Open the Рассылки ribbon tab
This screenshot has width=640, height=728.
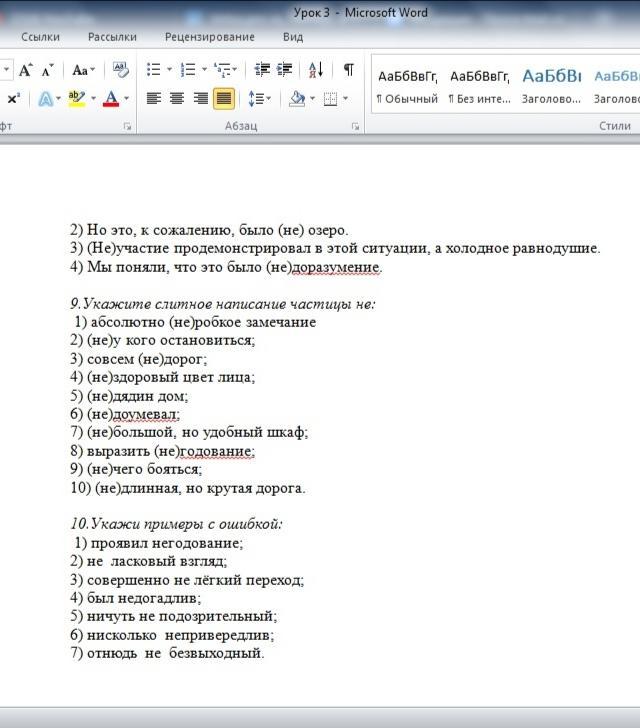coord(112,37)
